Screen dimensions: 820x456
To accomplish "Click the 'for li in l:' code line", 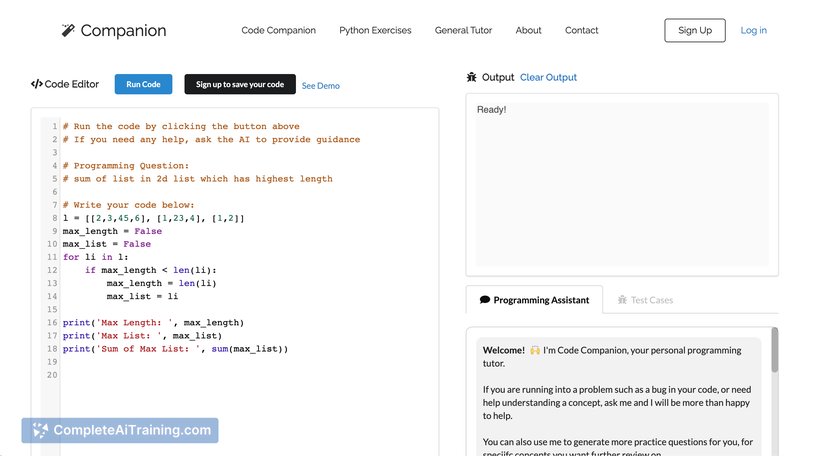I will point(96,257).
